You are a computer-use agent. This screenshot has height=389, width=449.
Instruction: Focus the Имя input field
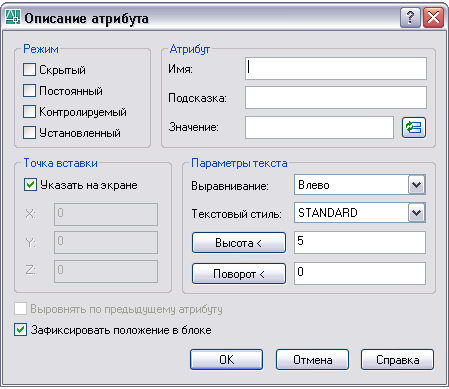336,69
